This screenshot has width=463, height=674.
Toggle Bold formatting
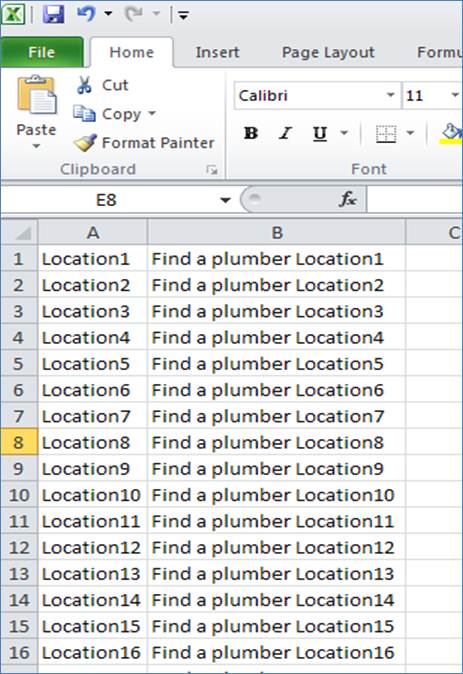tap(251, 133)
